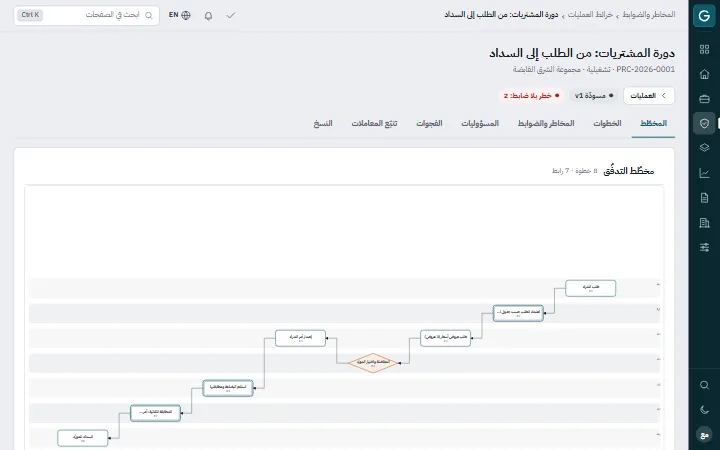This screenshot has width=720, height=450.
Task: Select the node استلام البضاعة ومطابقتها
Action: [x=228, y=388]
